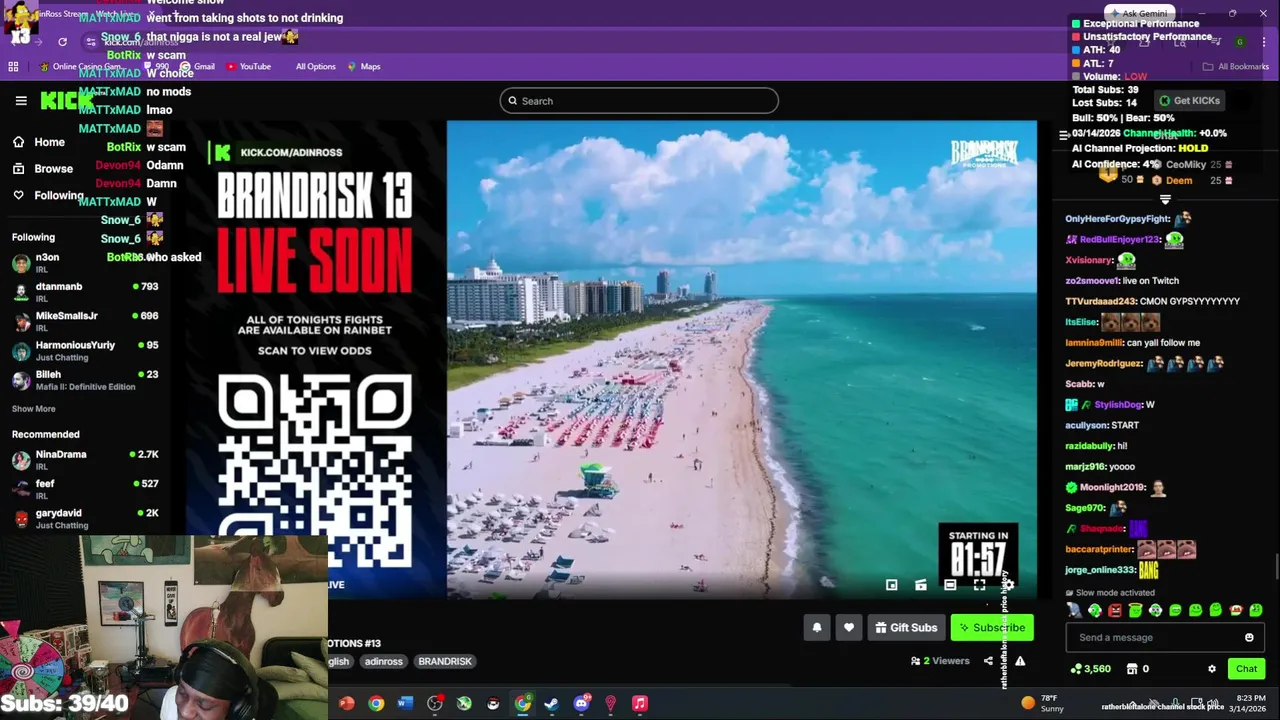Reload the page in Chrome

[x=62, y=42]
